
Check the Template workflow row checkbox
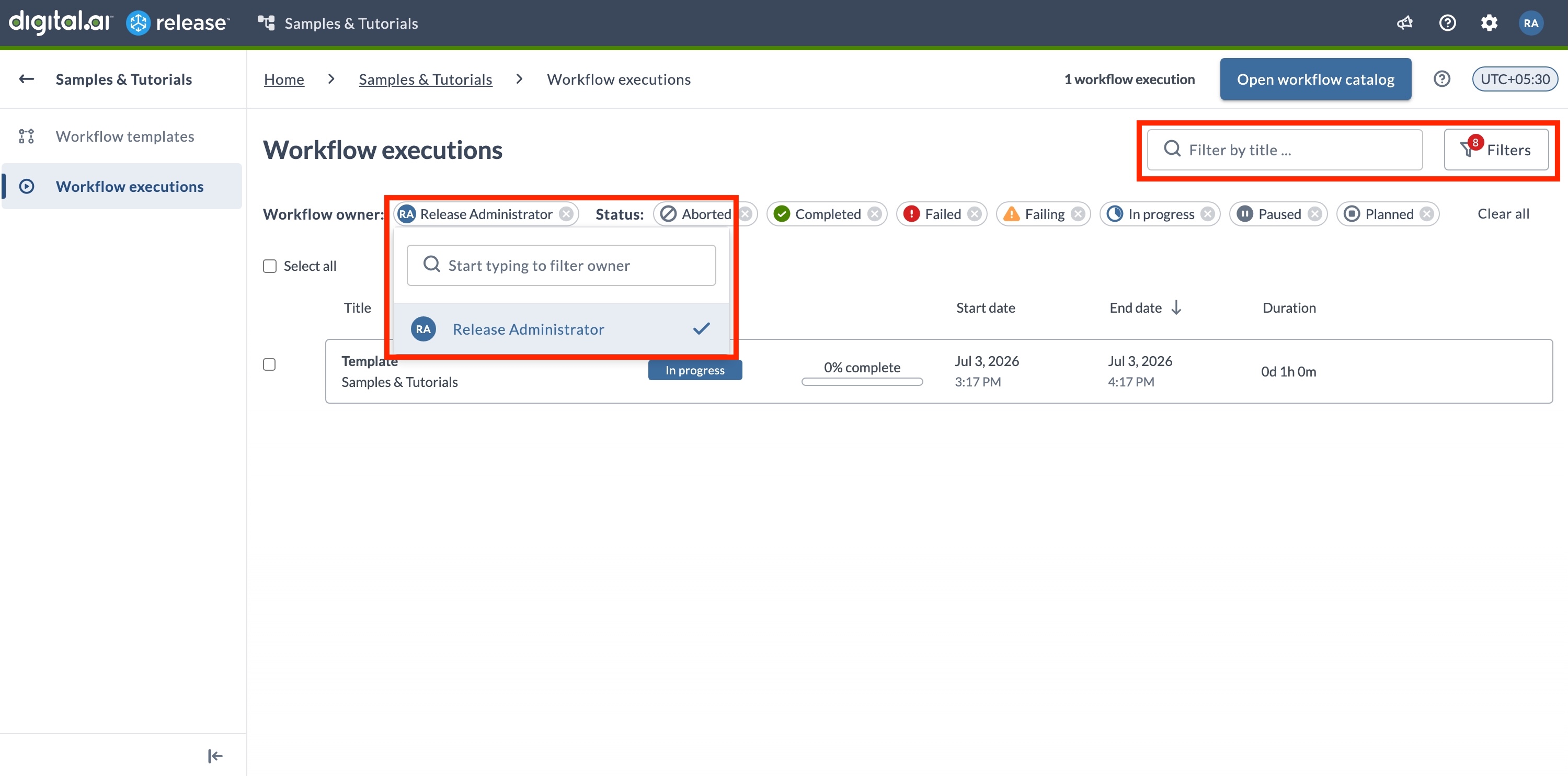(269, 364)
